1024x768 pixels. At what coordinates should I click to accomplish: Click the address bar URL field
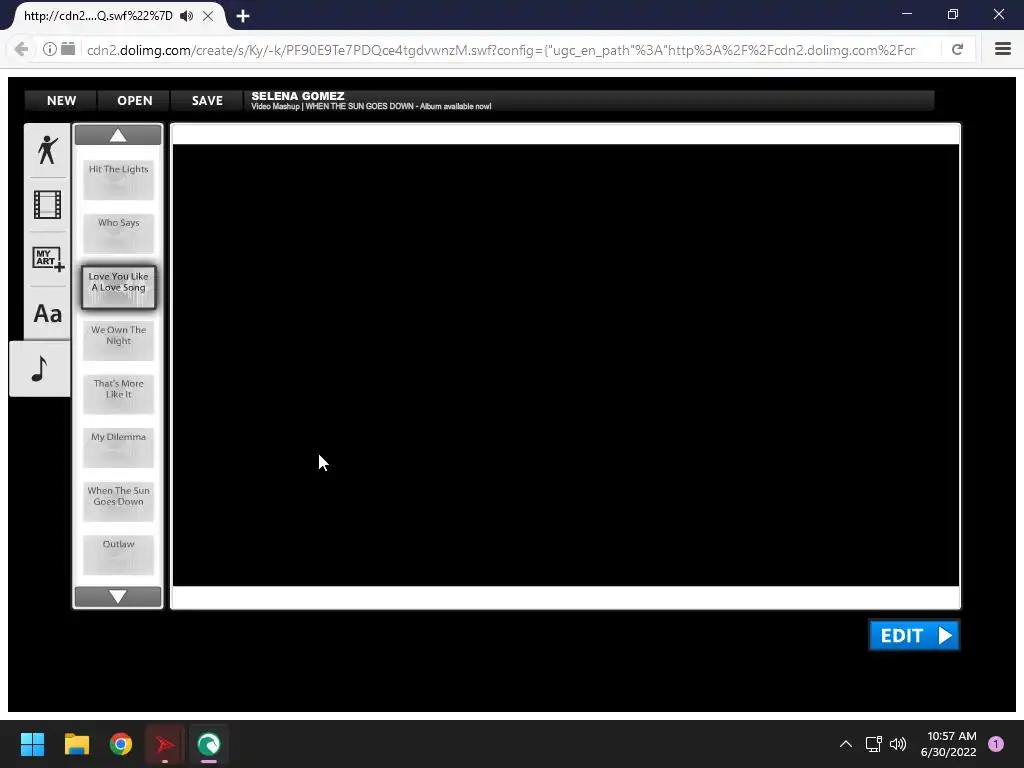point(500,50)
